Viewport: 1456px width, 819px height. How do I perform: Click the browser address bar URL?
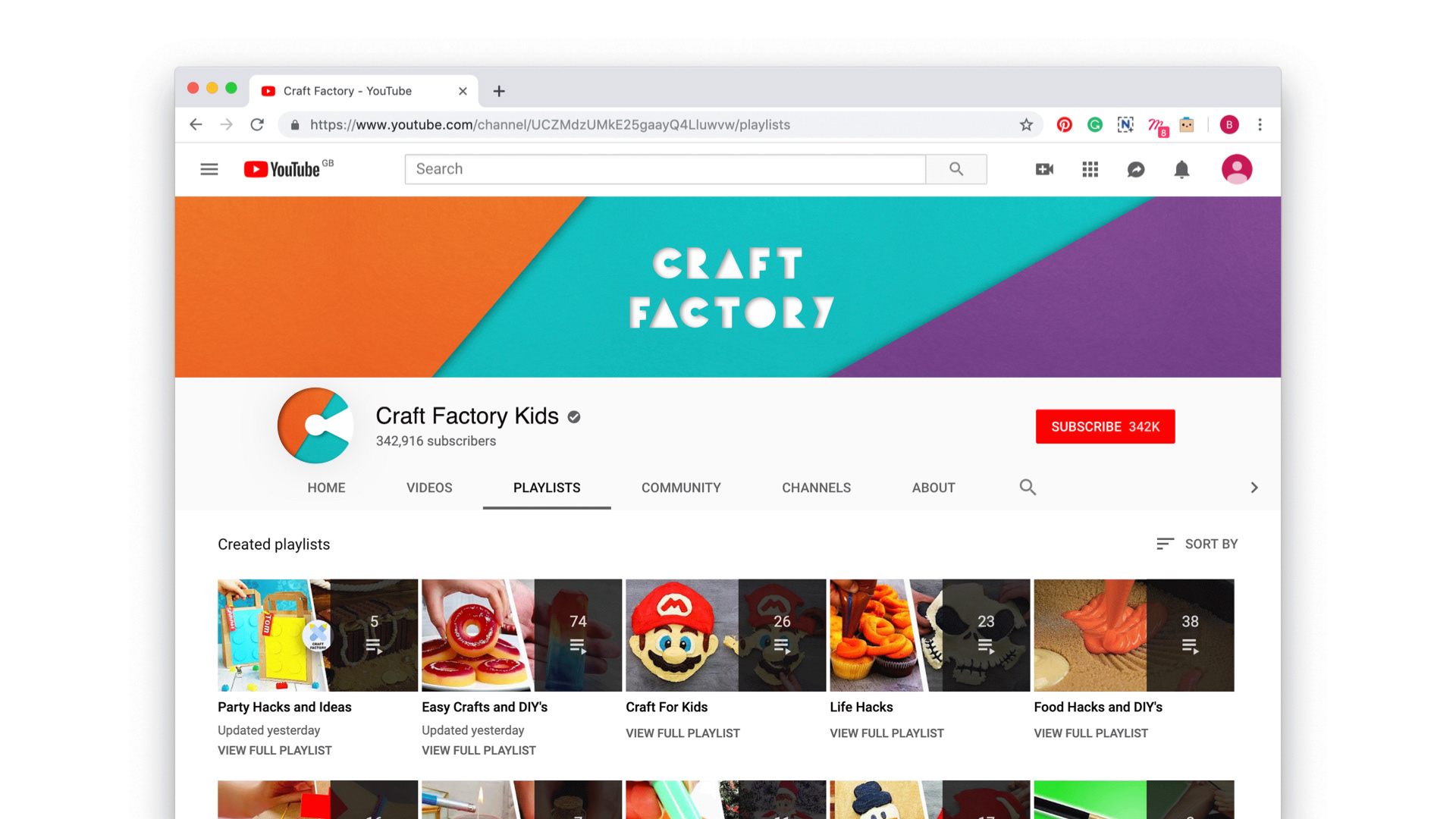[550, 124]
